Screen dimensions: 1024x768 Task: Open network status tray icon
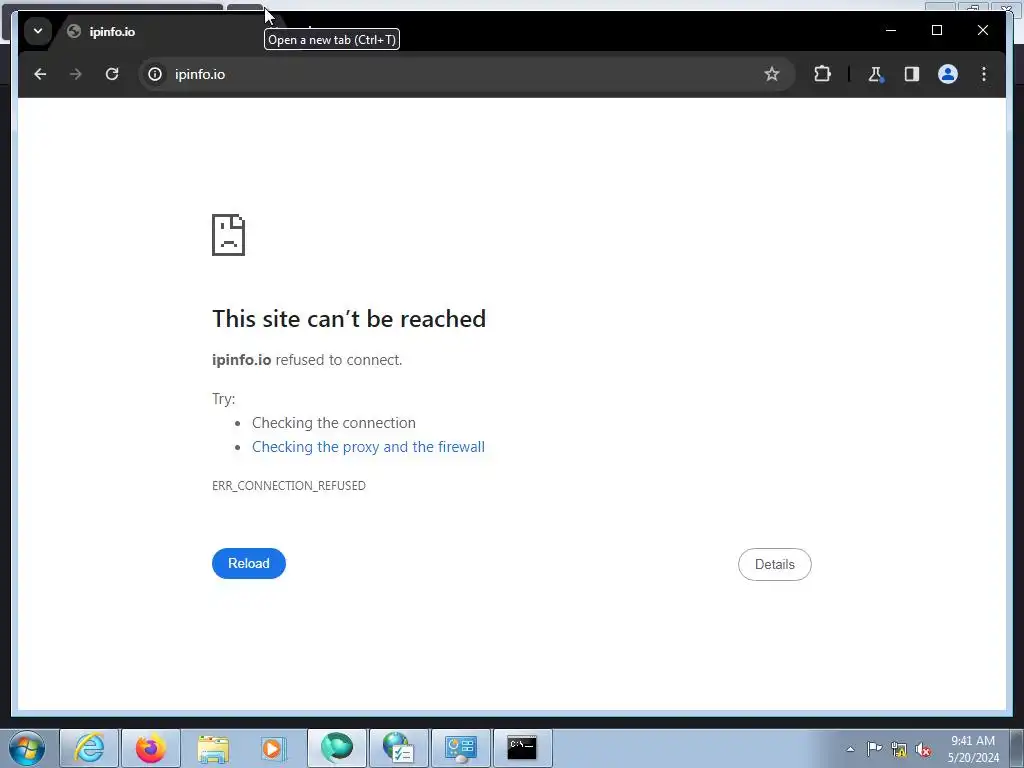coord(899,750)
